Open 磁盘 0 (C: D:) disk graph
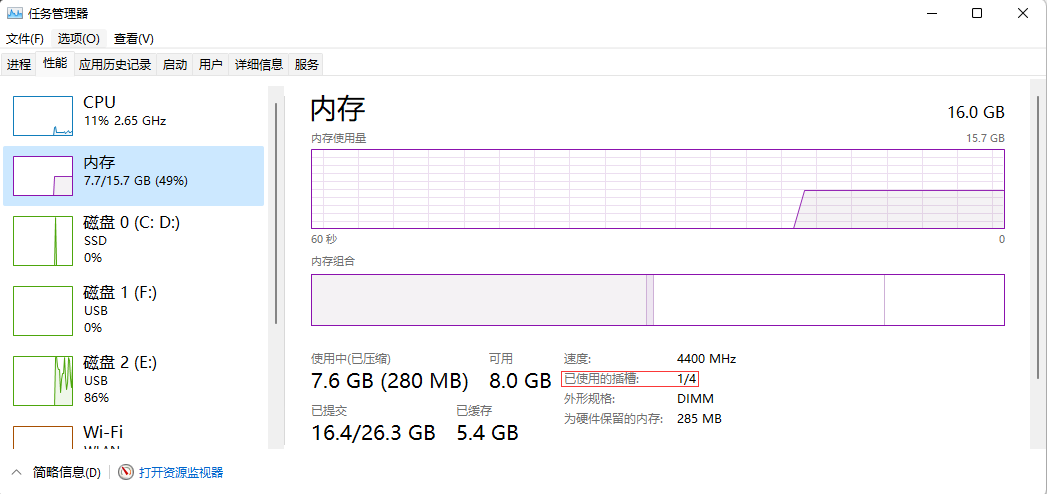 click(43, 240)
